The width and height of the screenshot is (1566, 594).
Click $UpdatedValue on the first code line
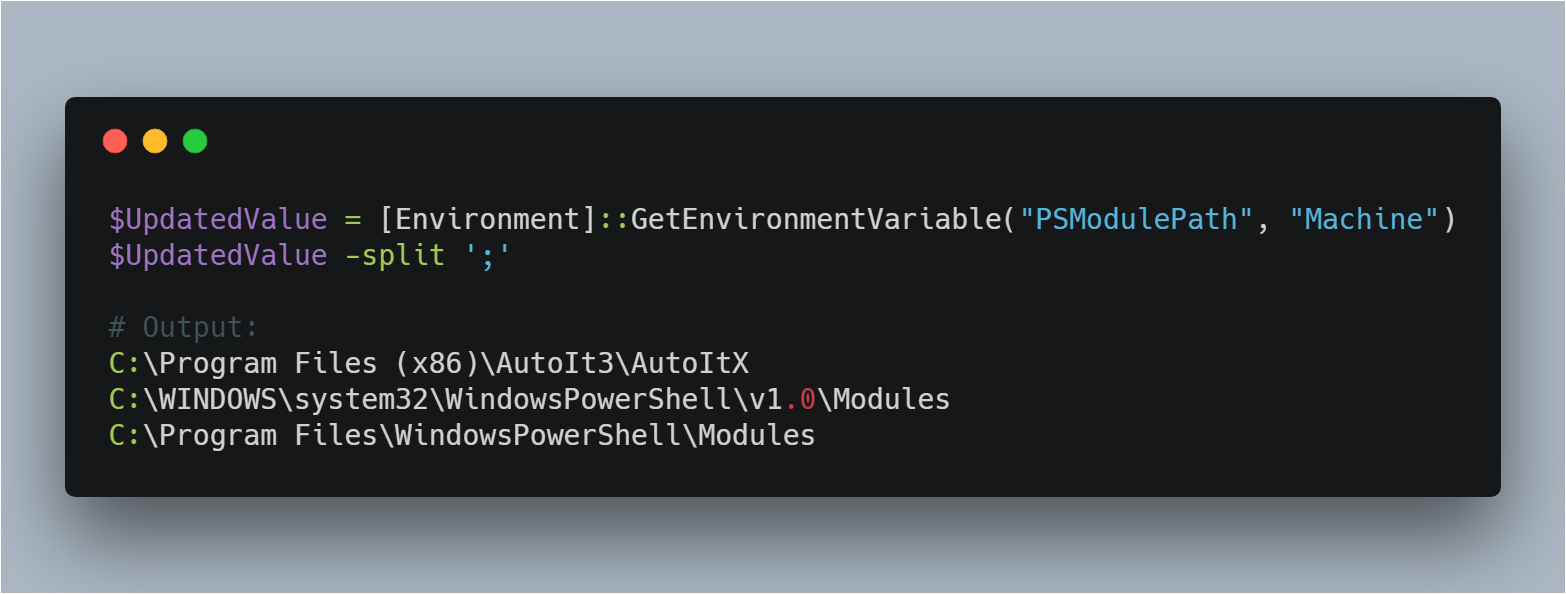point(218,219)
